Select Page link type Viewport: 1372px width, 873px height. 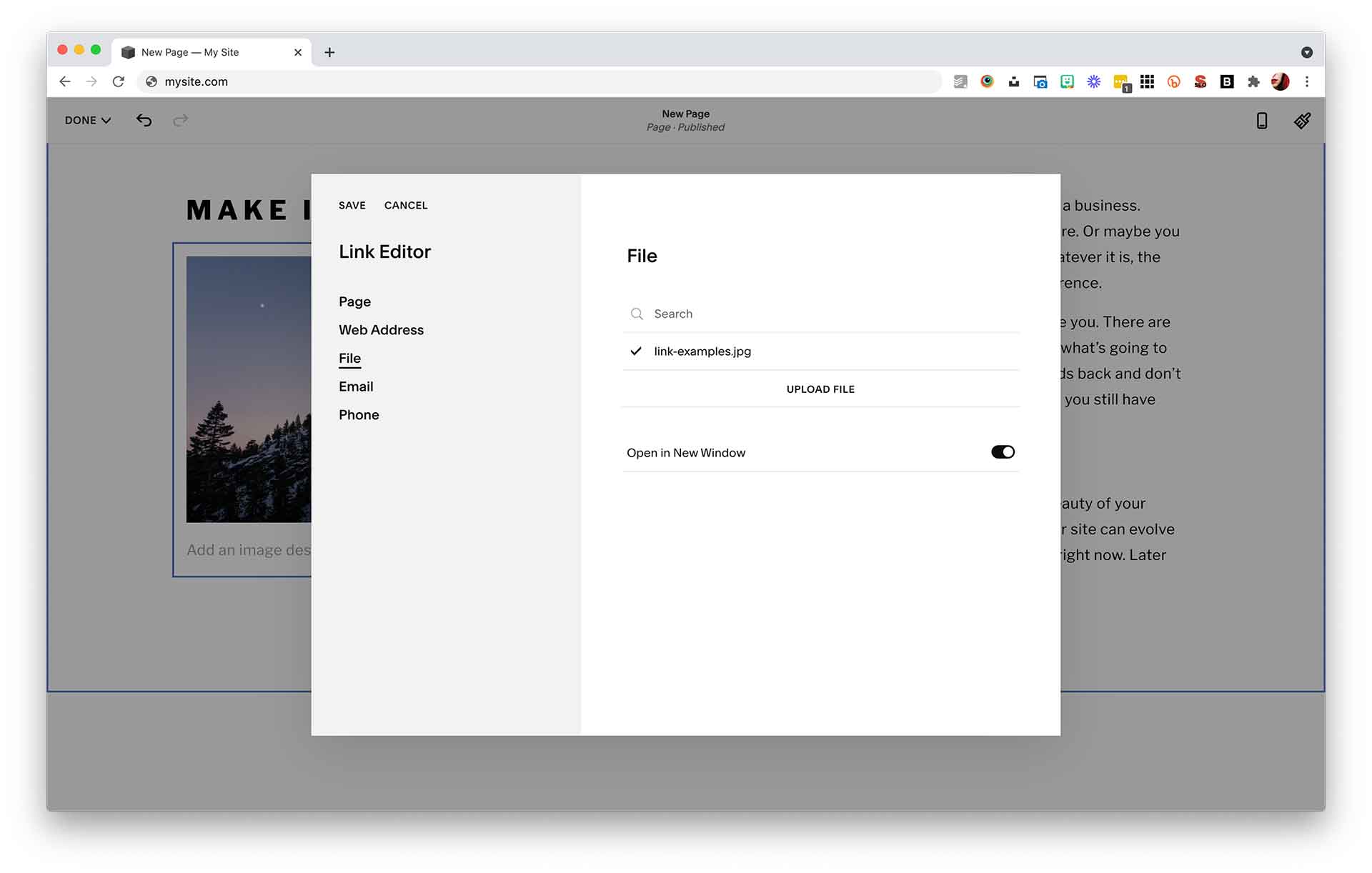point(354,301)
